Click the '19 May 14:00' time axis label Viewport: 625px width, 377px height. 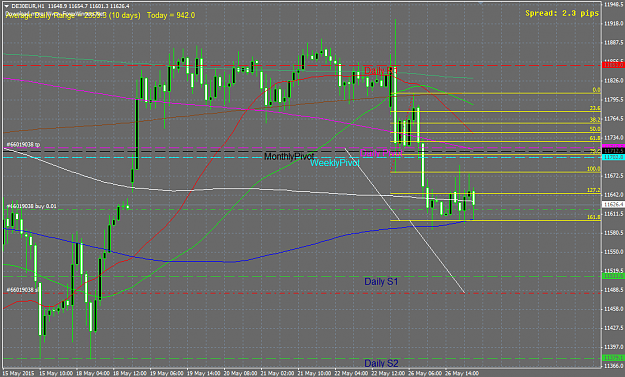[x=204, y=373]
